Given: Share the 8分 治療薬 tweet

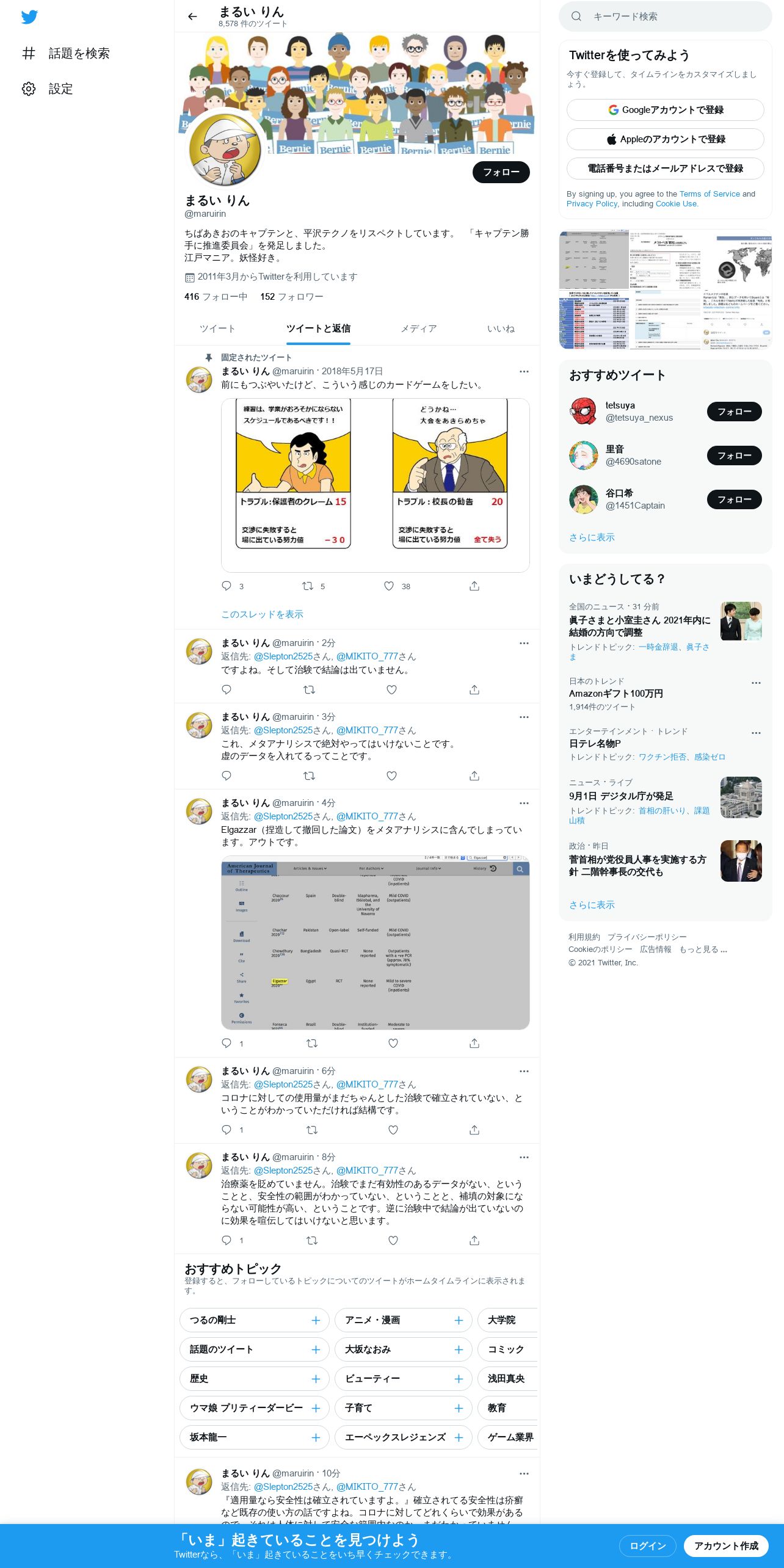Looking at the screenshot, I should point(474,1240).
